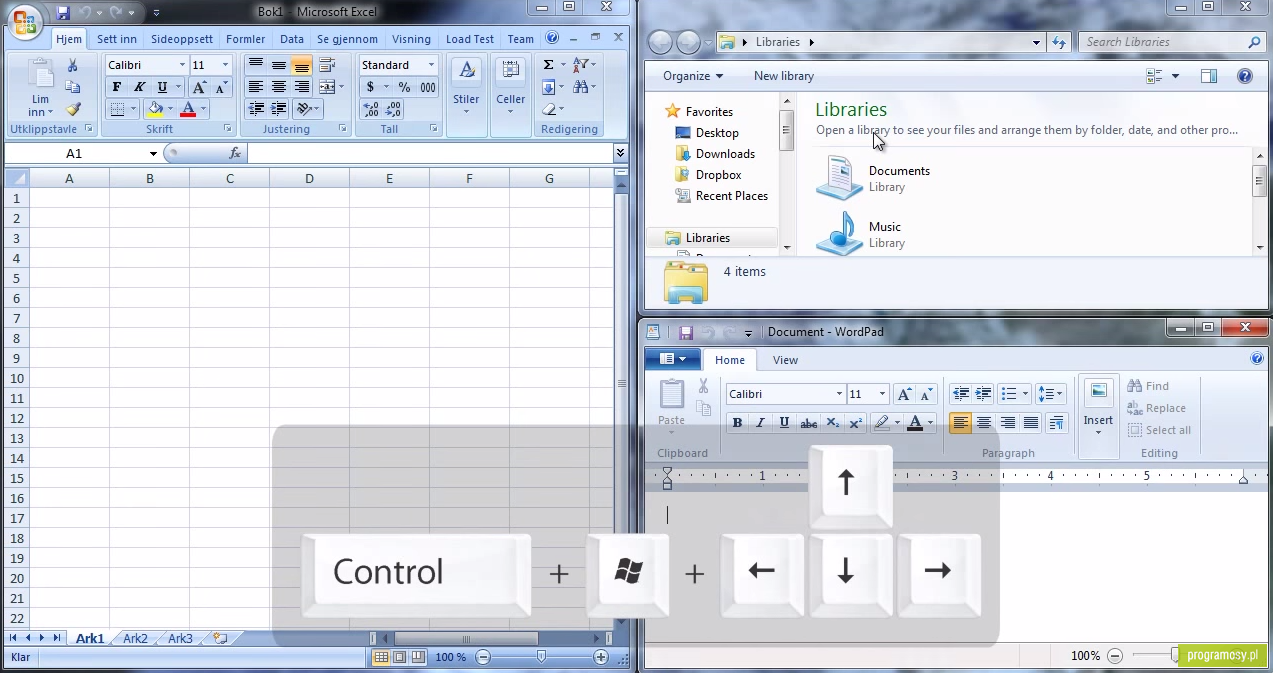1273x673 pixels.
Task: Click Excel zoom in plus button
Action: coord(601,657)
